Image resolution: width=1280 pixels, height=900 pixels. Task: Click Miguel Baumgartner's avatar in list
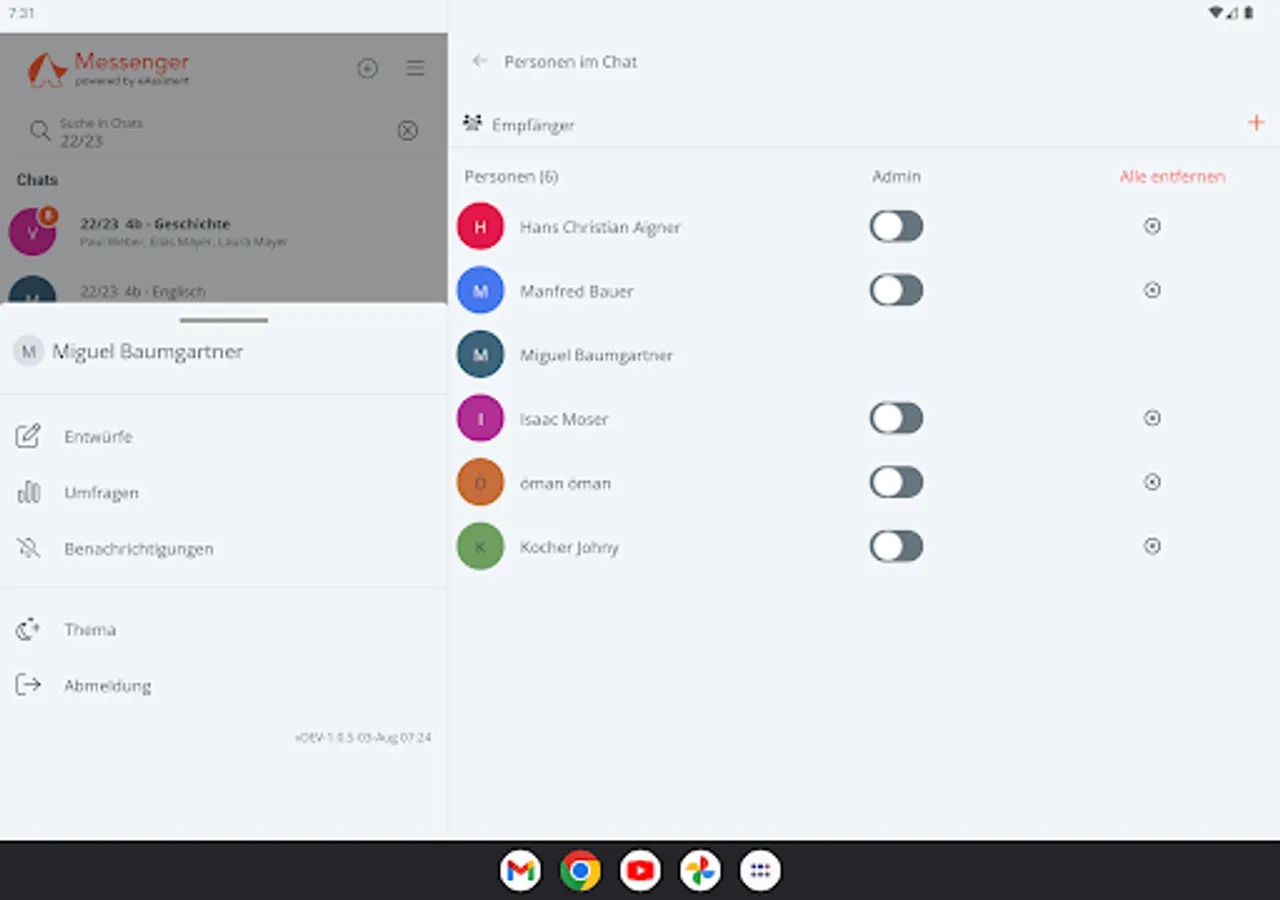click(480, 354)
